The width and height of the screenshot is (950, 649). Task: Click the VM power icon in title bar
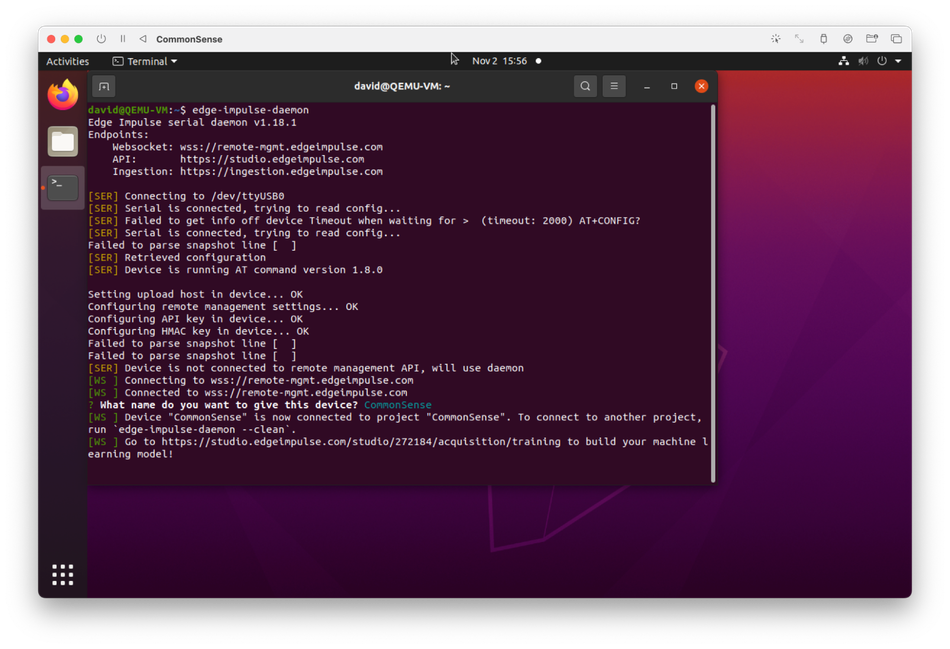(101, 39)
